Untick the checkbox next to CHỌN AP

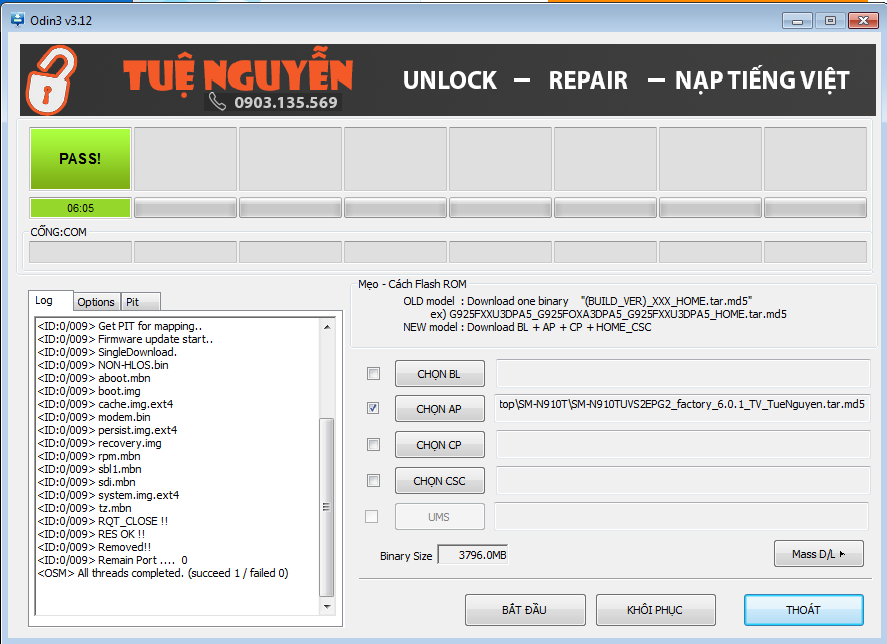(373, 408)
